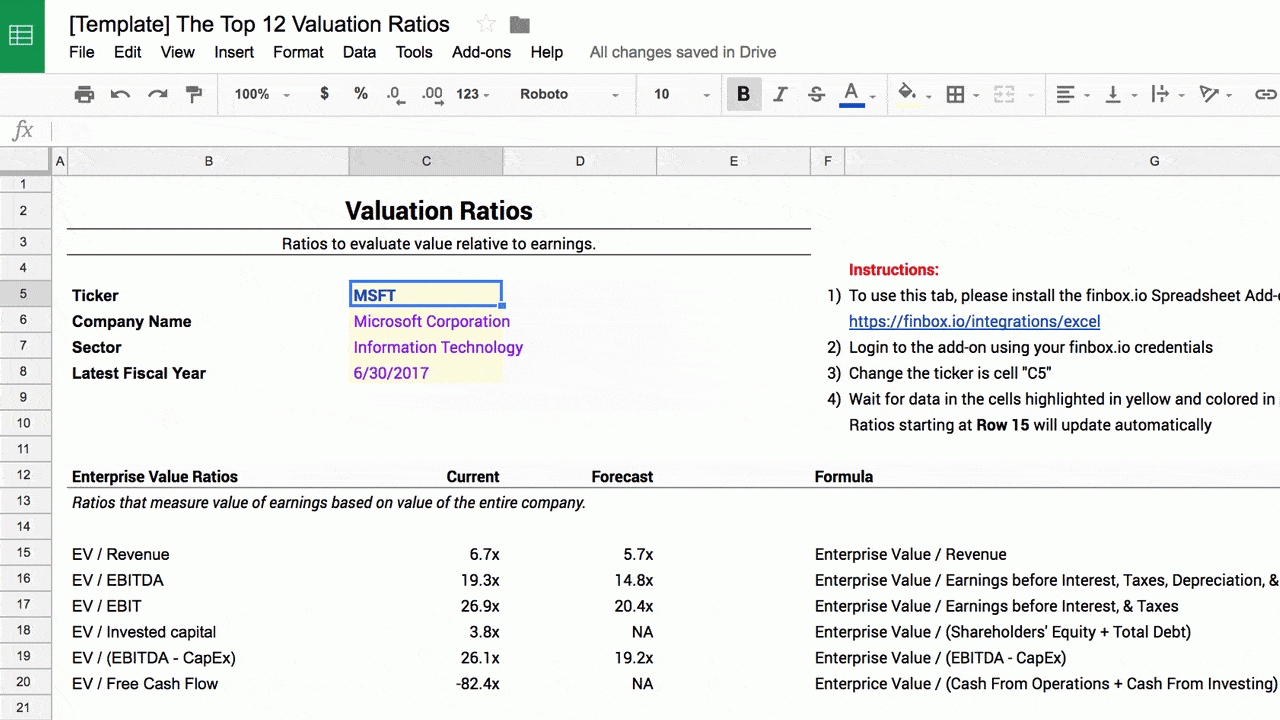
Task: Expand the text rotation dropdown arrow
Action: pos(1231,95)
